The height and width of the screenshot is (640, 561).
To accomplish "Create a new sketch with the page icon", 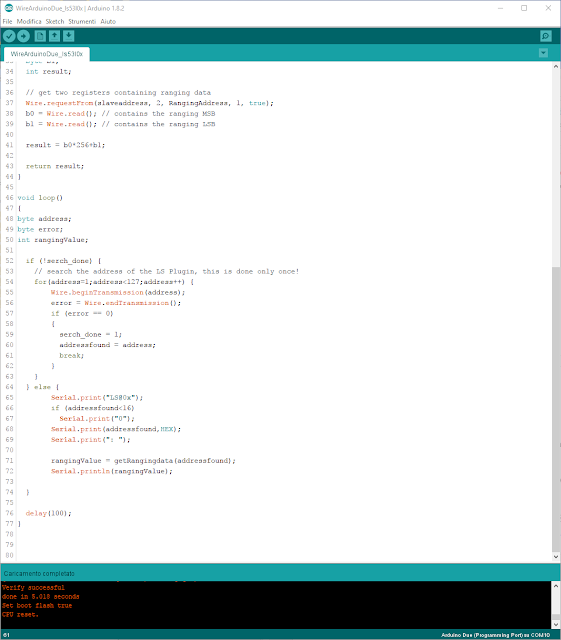I will 40,36.
